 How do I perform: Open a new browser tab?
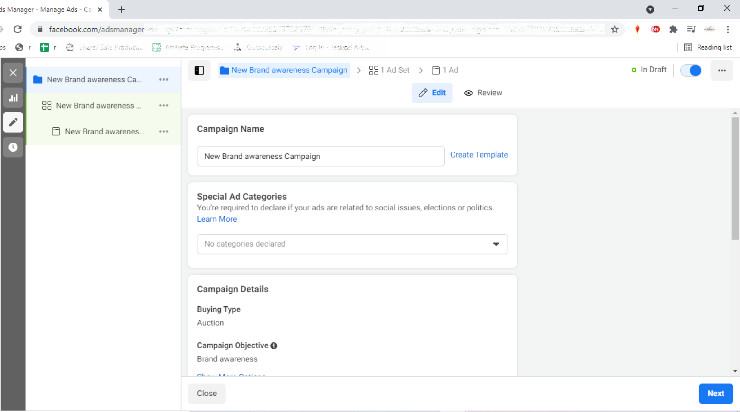(121, 9)
